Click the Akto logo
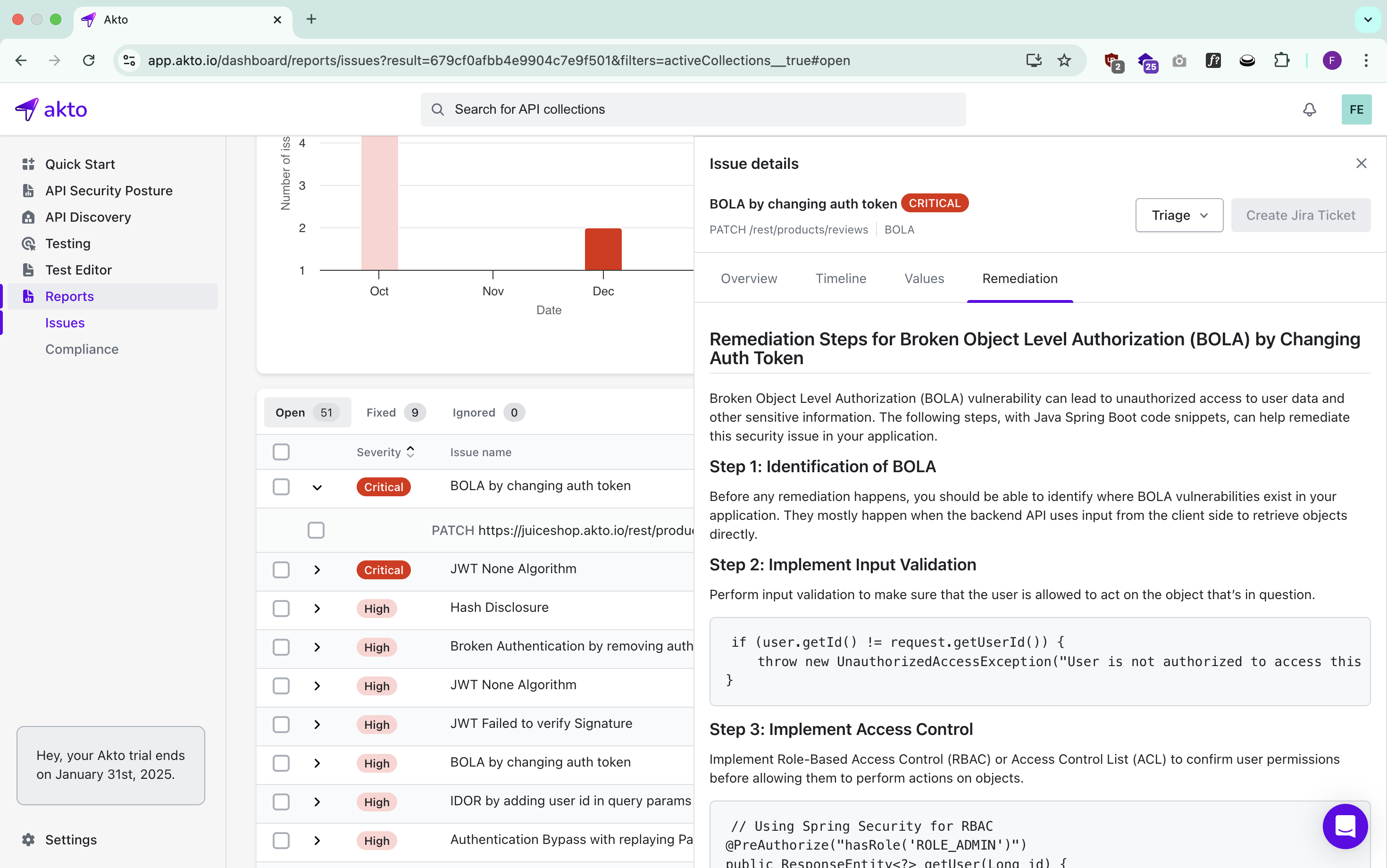Screen dimensions: 1387x868 pyautogui.click(x=52, y=109)
